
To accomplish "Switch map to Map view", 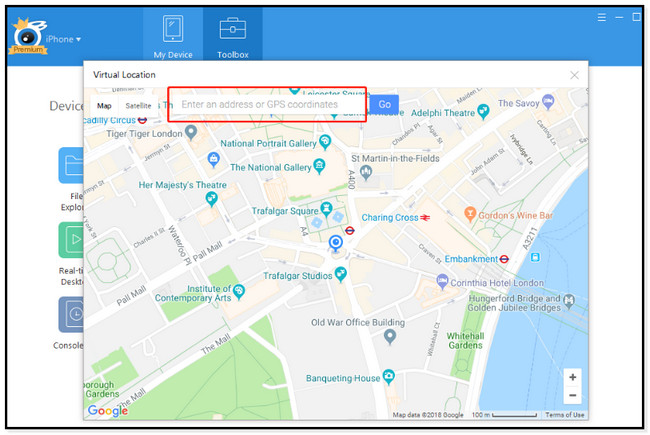I will coord(104,106).
